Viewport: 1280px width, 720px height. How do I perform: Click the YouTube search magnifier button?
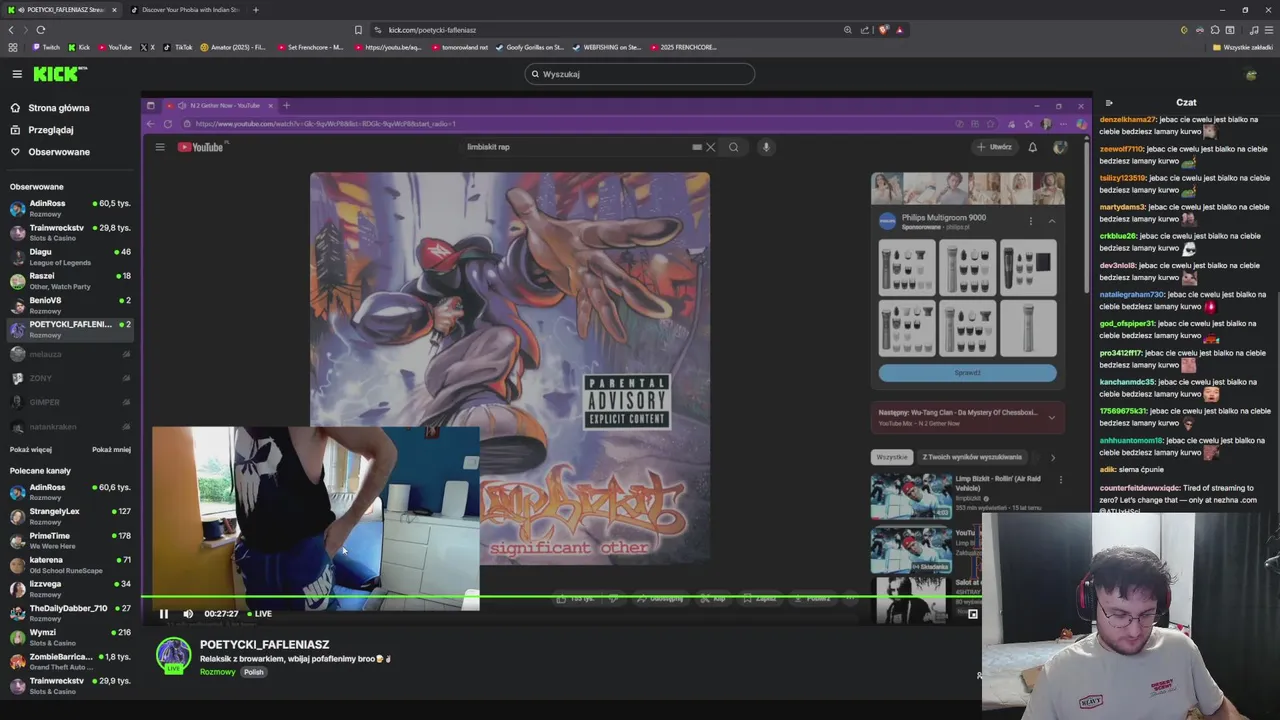(733, 147)
